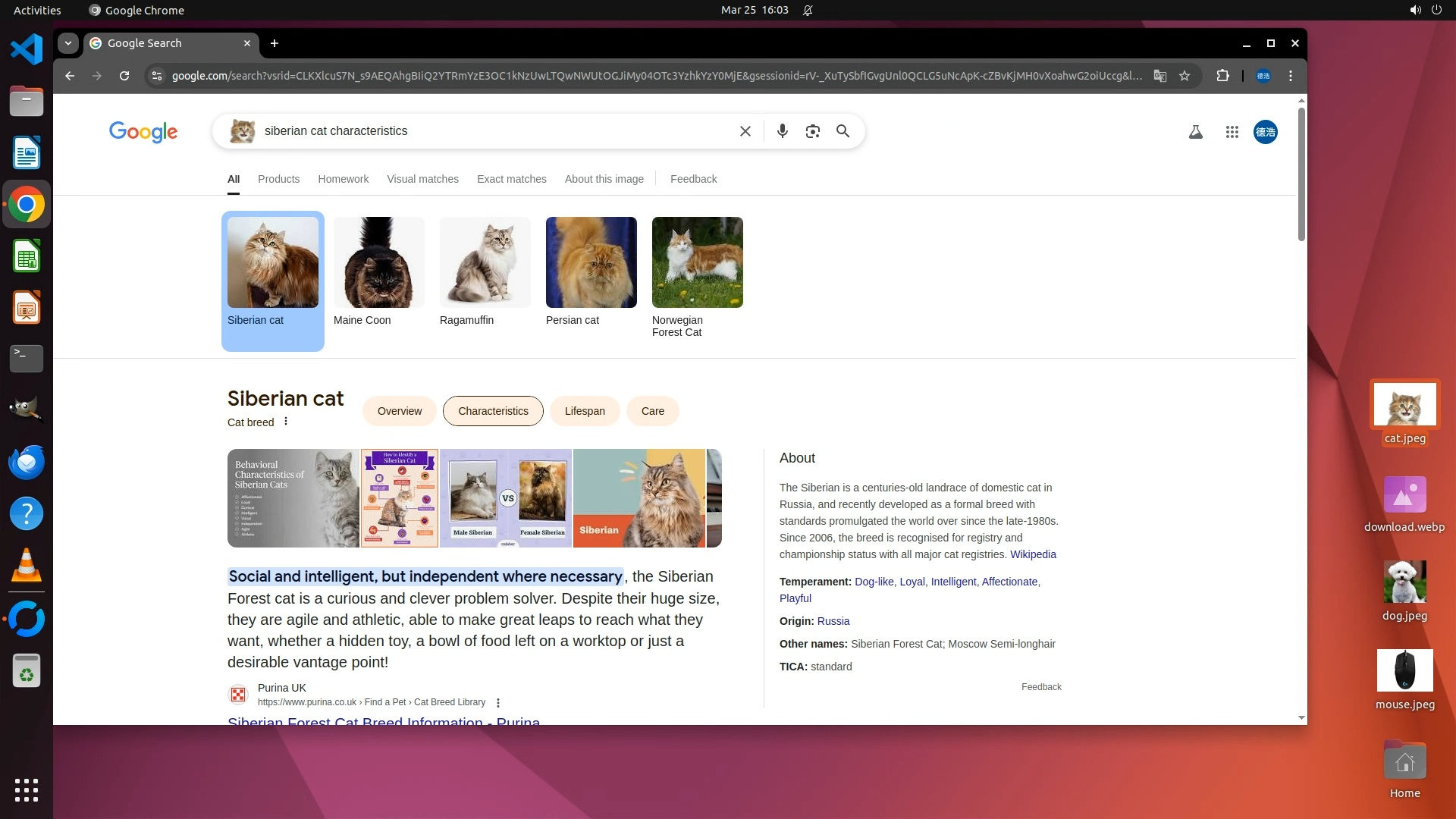Open Chrome extensions puzzle icon
The image size is (1456, 819).
click(1222, 76)
